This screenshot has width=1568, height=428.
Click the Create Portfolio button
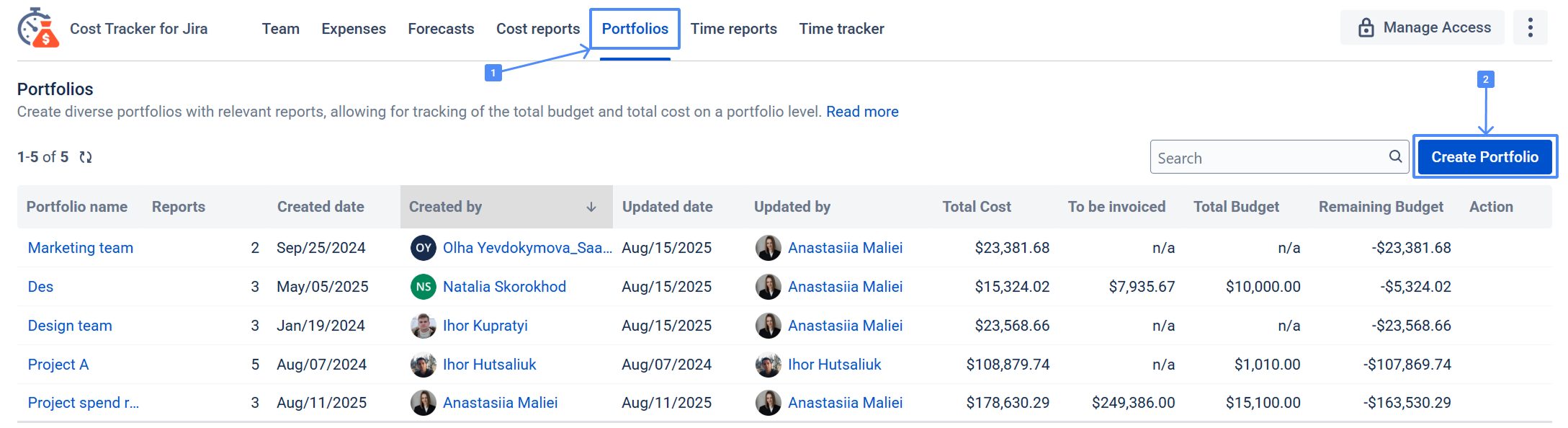(1484, 157)
